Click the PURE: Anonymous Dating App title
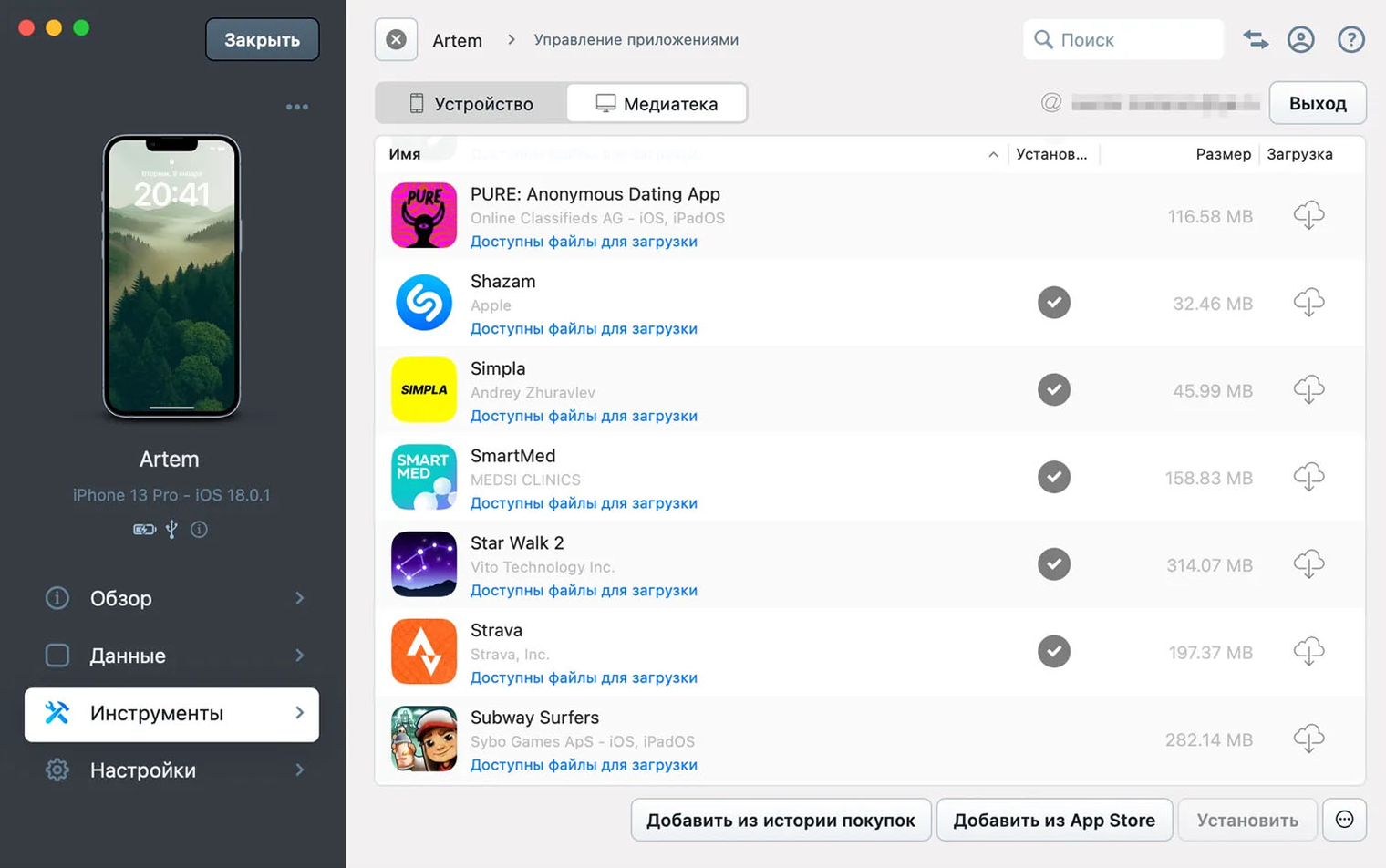1386x868 pixels. [x=595, y=194]
